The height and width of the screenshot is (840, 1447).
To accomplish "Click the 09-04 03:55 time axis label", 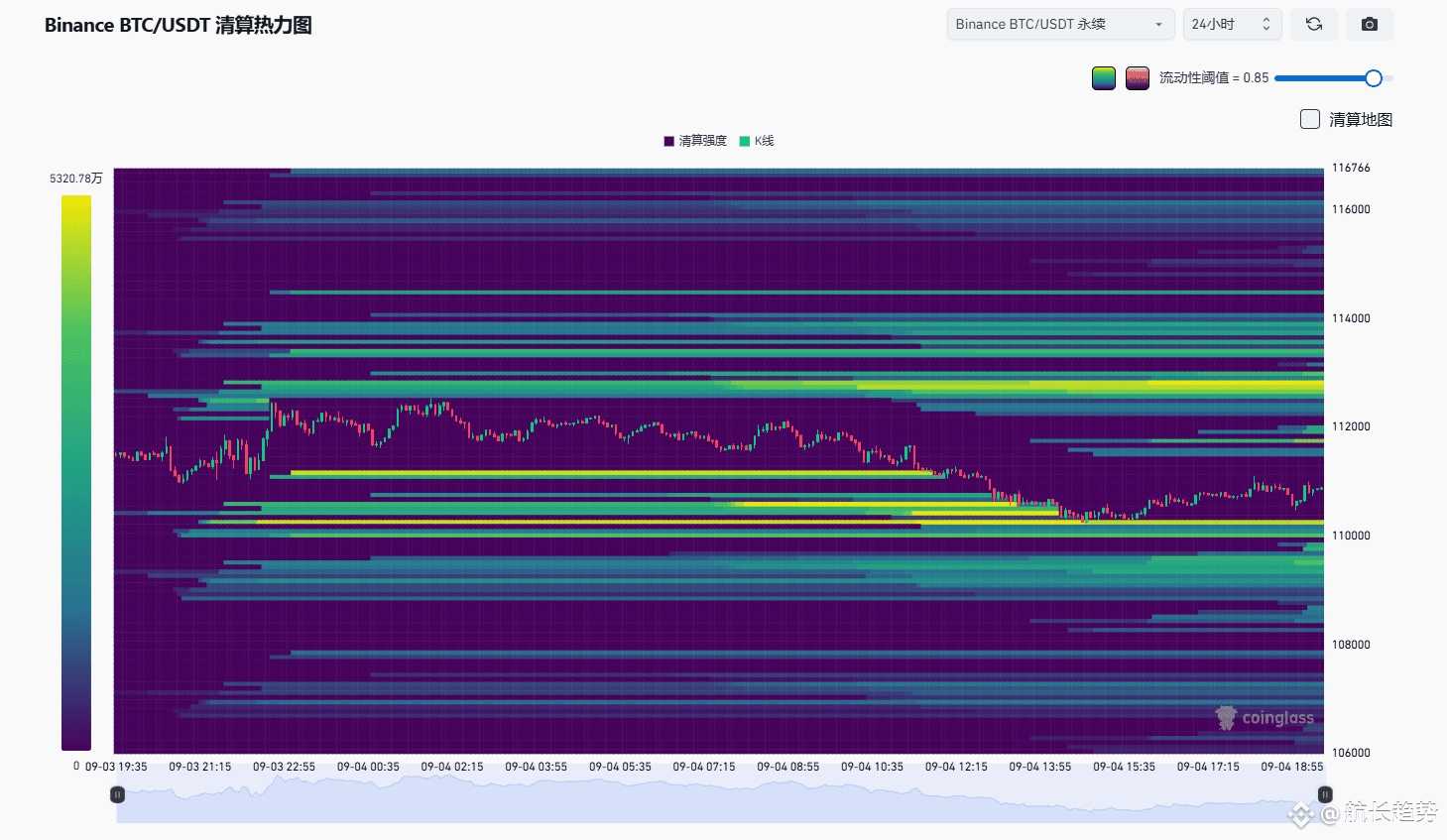I will click(536, 767).
